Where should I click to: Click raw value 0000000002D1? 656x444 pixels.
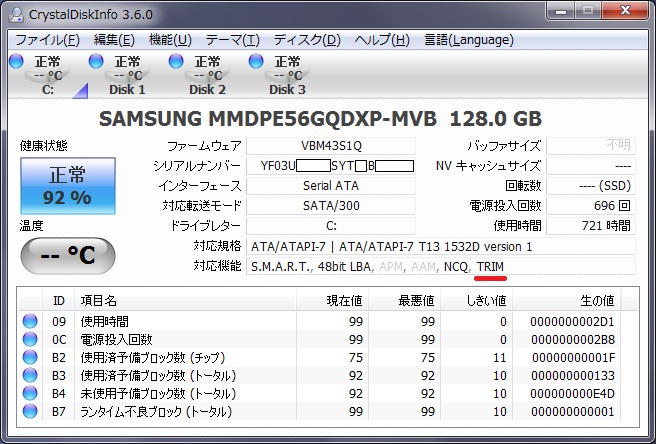pos(572,321)
